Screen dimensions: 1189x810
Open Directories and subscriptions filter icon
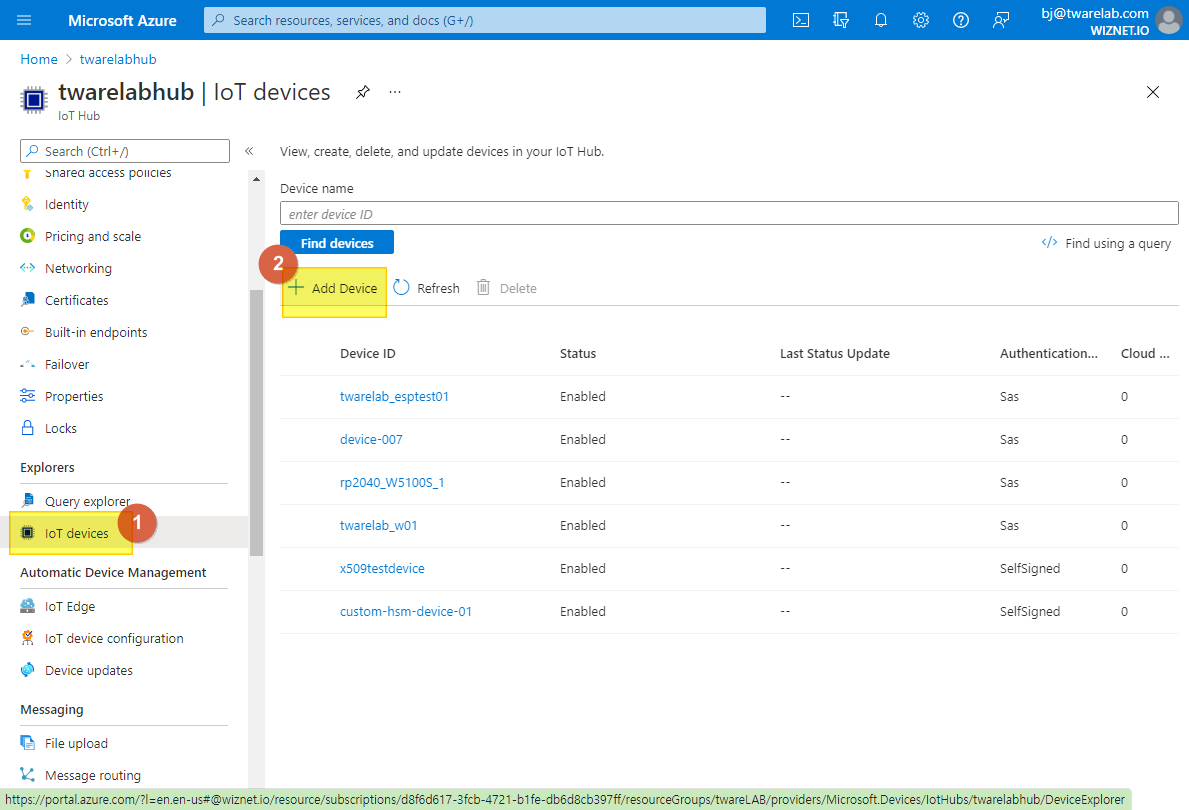[x=841, y=20]
